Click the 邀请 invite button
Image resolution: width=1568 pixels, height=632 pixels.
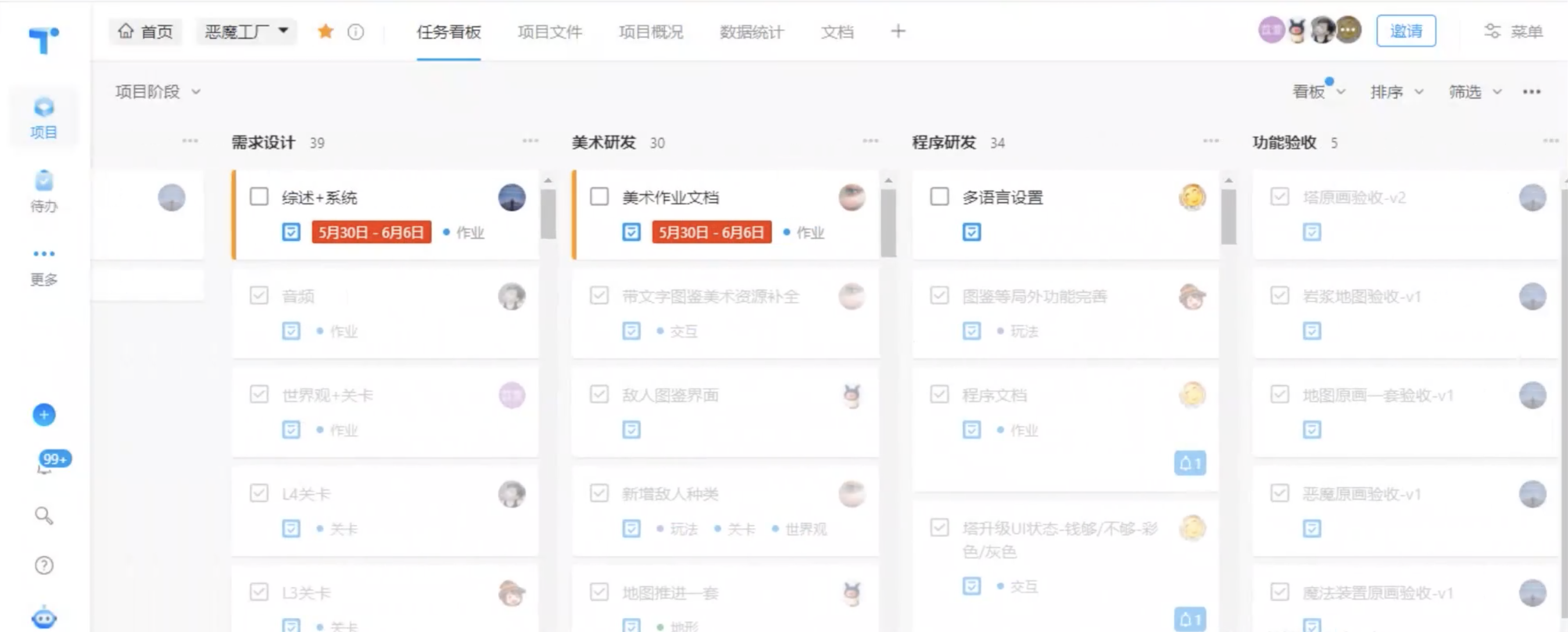1406,30
